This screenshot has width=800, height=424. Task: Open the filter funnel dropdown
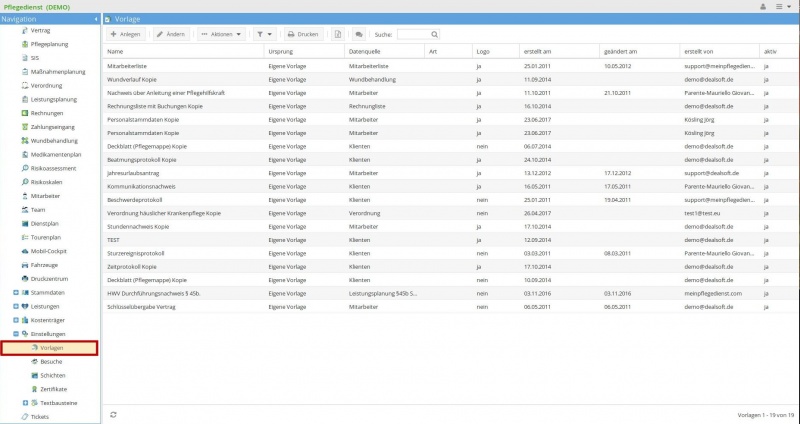(264, 34)
